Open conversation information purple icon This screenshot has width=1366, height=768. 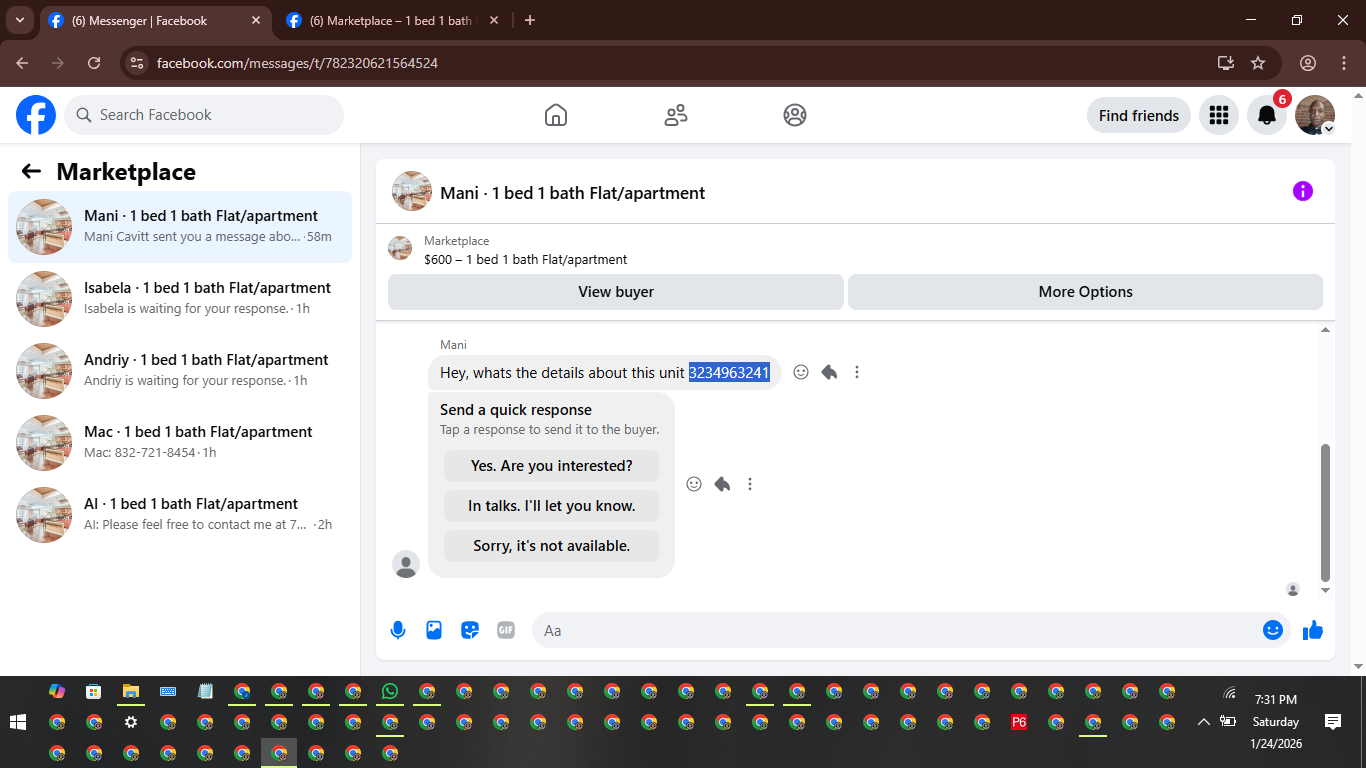(x=1302, y=191)
